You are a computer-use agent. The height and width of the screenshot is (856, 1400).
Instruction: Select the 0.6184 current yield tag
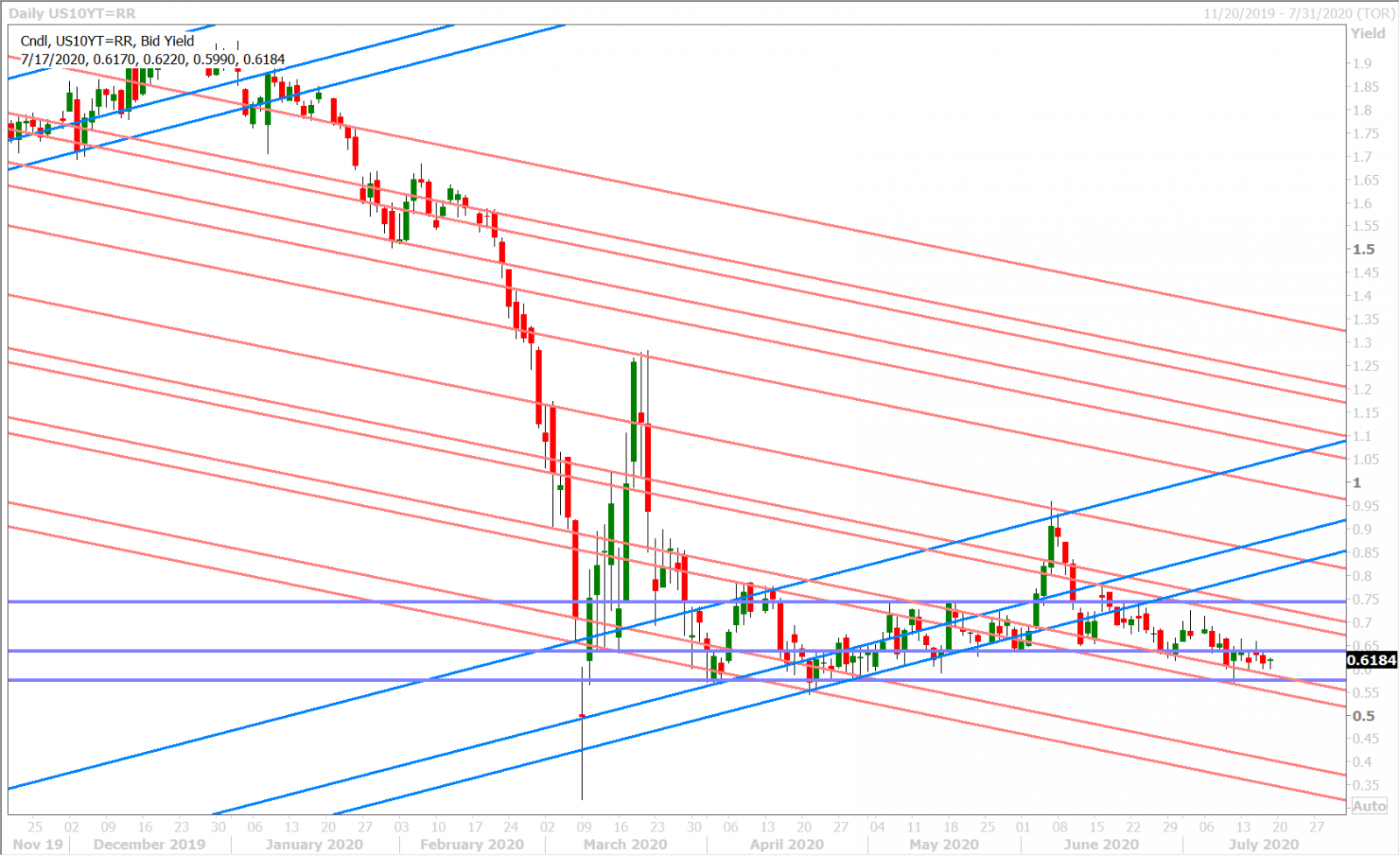click(x=1371, y=660)
